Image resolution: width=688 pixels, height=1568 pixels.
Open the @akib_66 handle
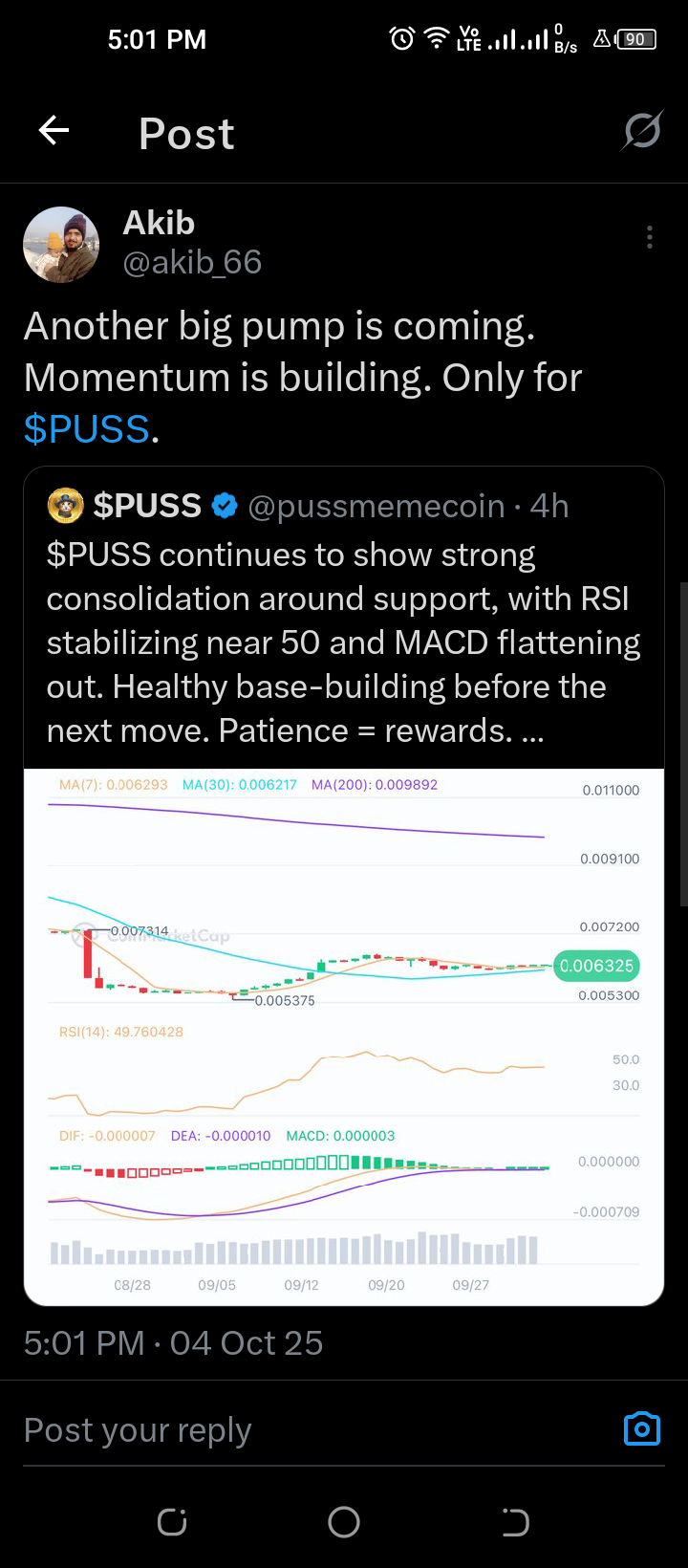192,262
